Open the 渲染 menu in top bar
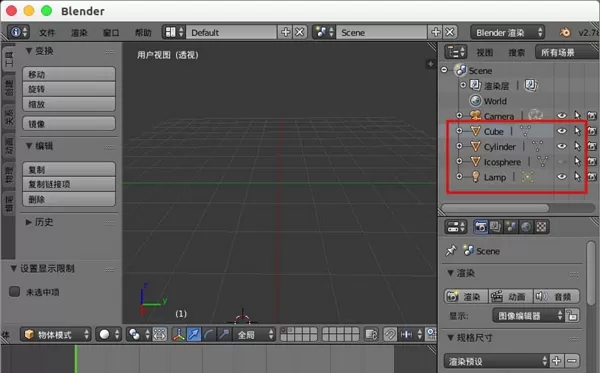Image resolution: width=600 pixels, height=373 pixels. [x=79, y=33]
